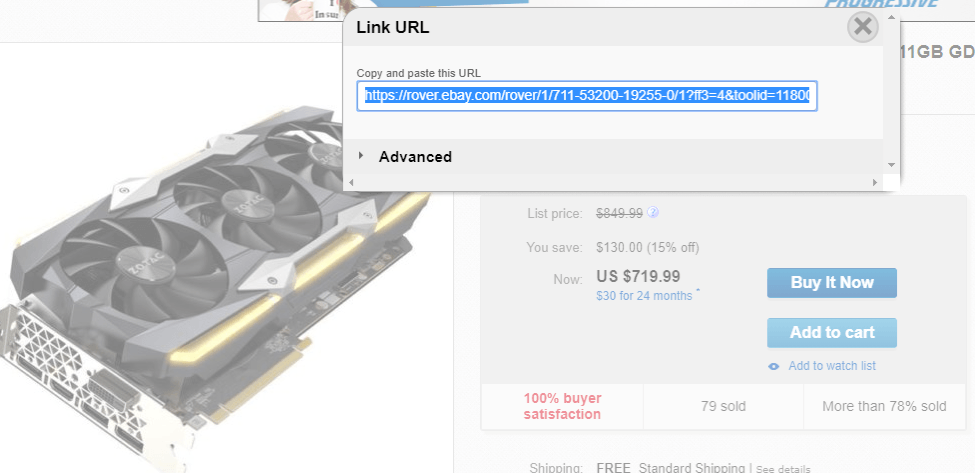Viewport: 975px width, 473px height.
Task: Click the 100% buyer satisfaction text
Action: (562, 406)
